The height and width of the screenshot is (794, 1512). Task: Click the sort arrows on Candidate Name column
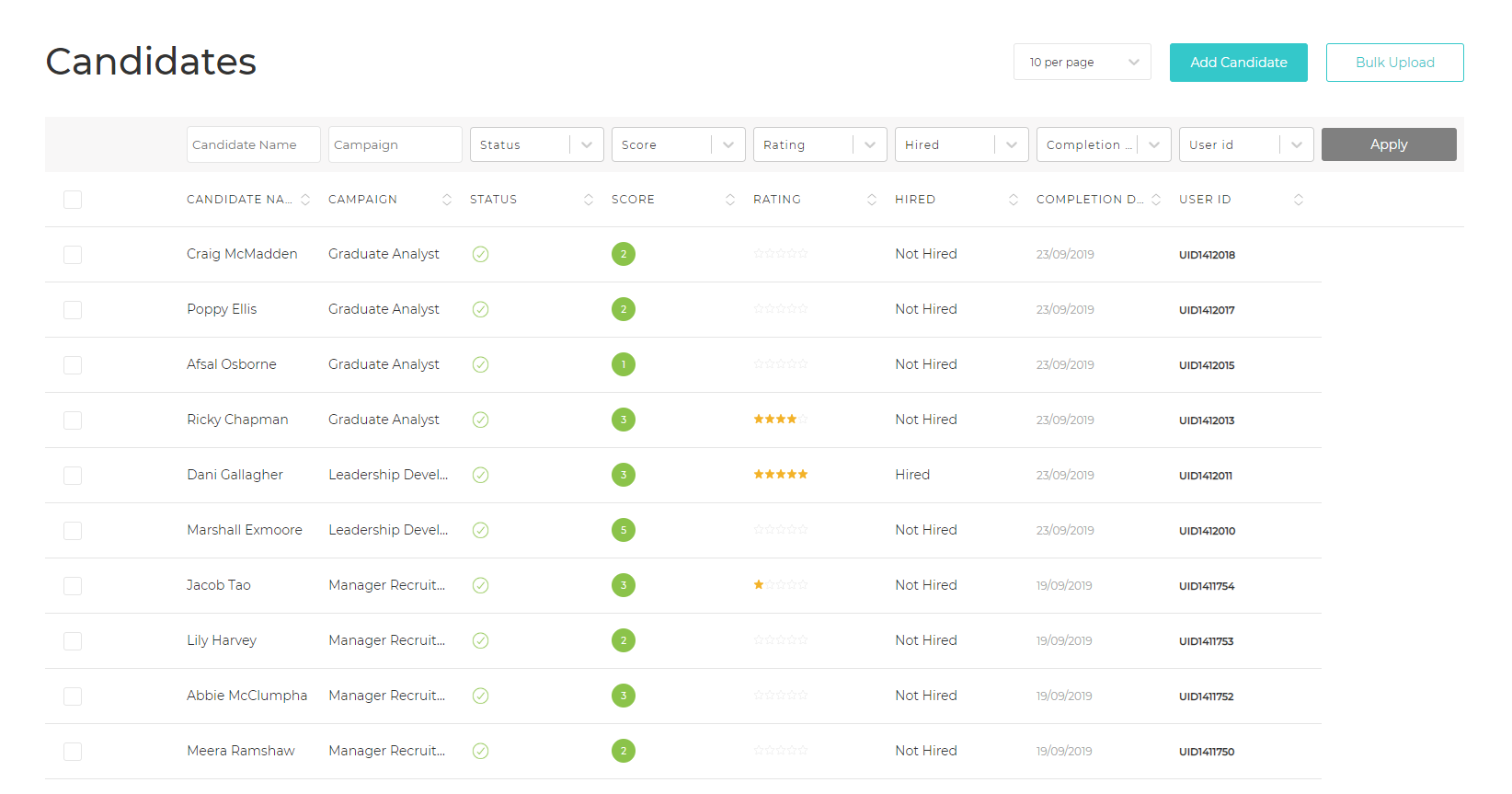coord(305,200)
